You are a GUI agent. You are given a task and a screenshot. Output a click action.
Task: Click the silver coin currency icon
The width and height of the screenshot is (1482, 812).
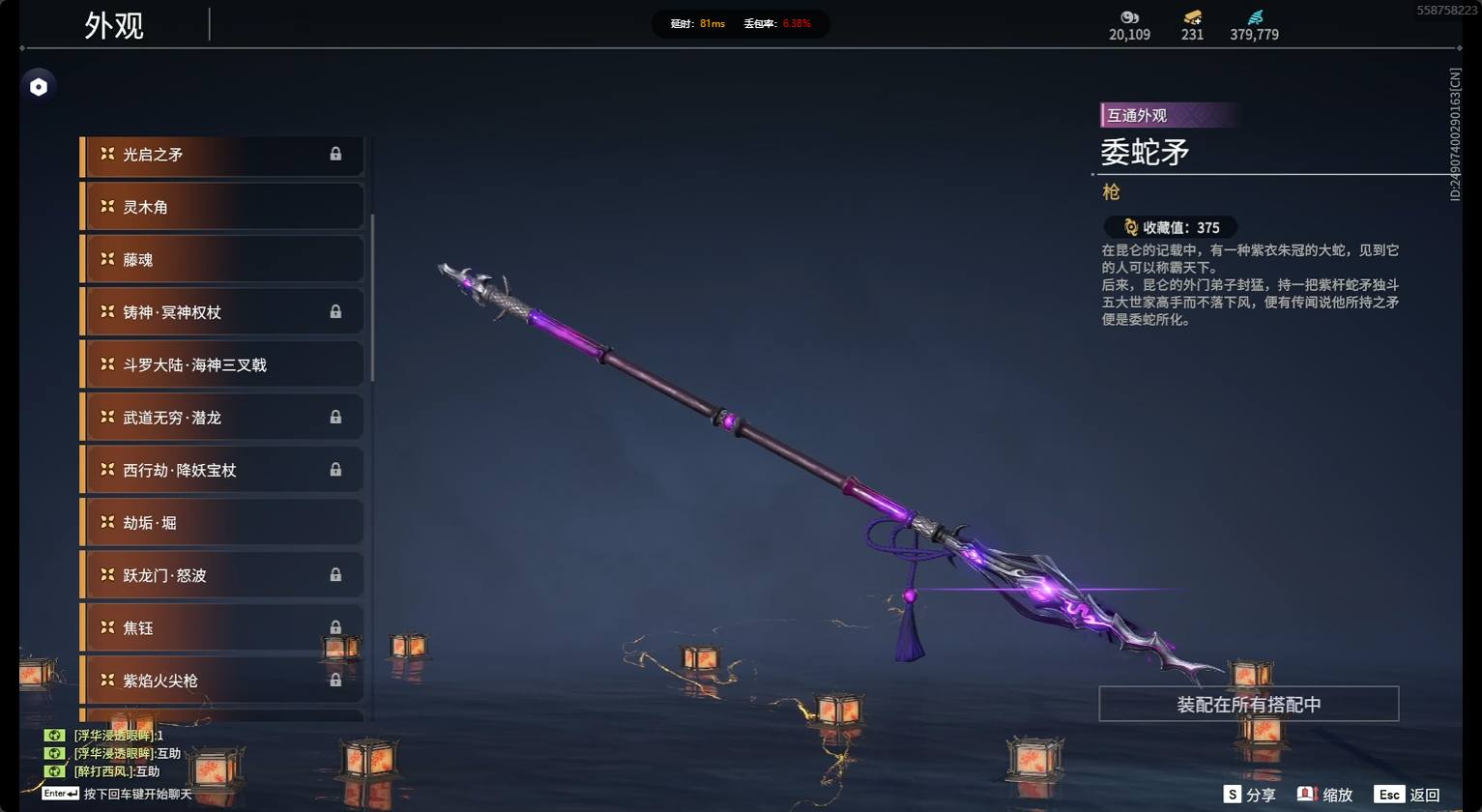1129,17
